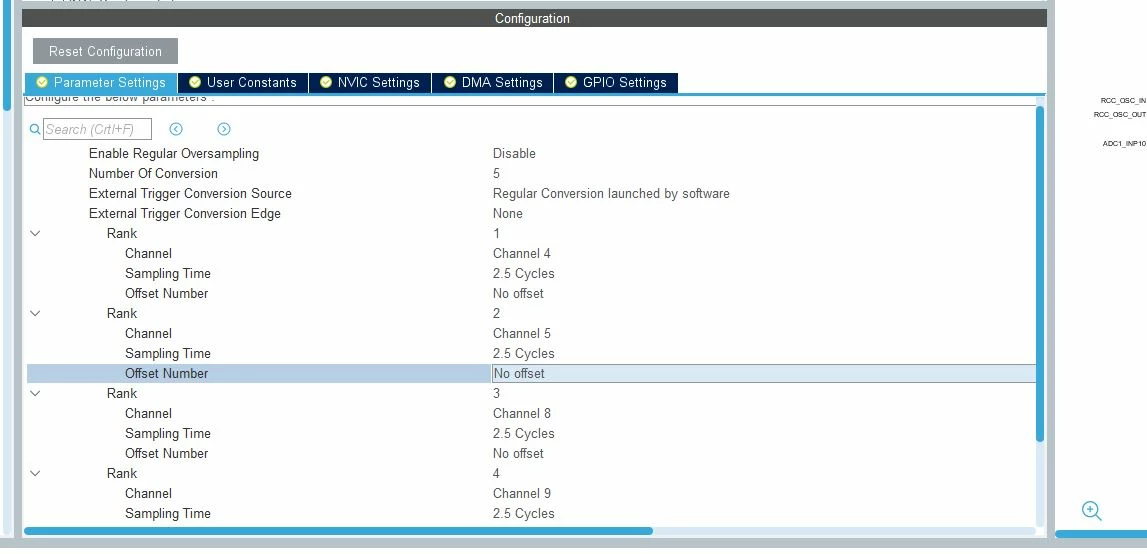Open the selected Offset Number 'No offset' field
The image size is (1147, 554).
coord(764,373)
